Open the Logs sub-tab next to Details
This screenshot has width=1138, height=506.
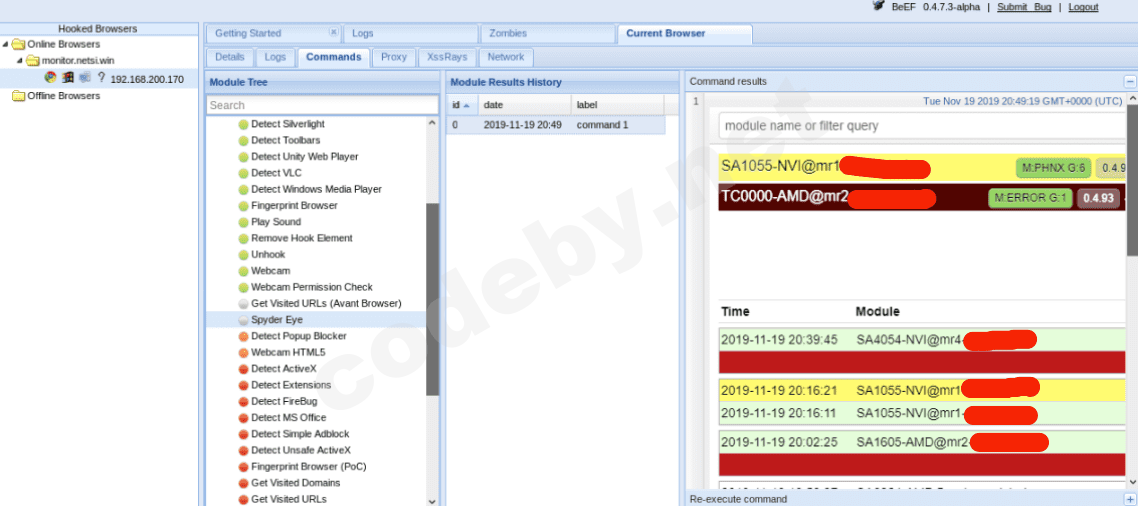(x=275, y=57)
